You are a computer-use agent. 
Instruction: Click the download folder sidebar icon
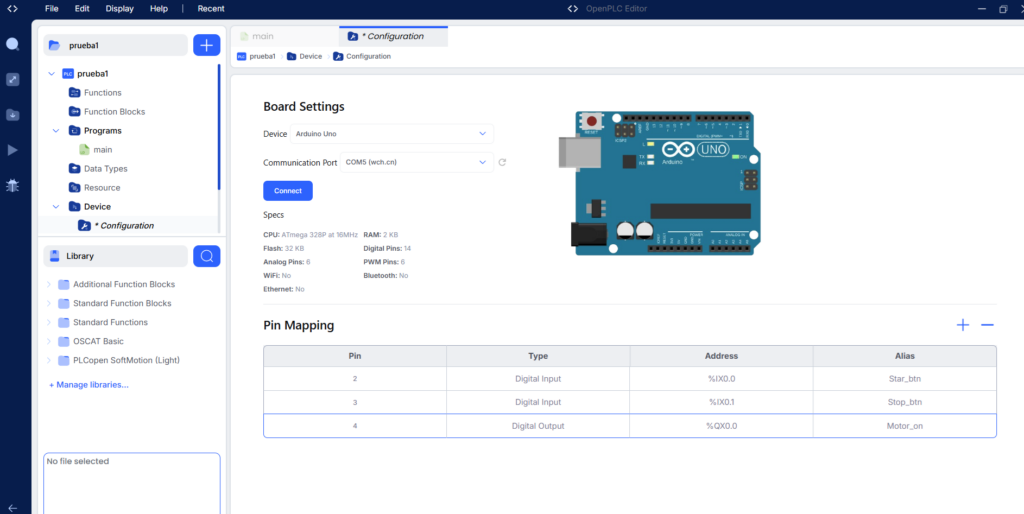[12, 115]
